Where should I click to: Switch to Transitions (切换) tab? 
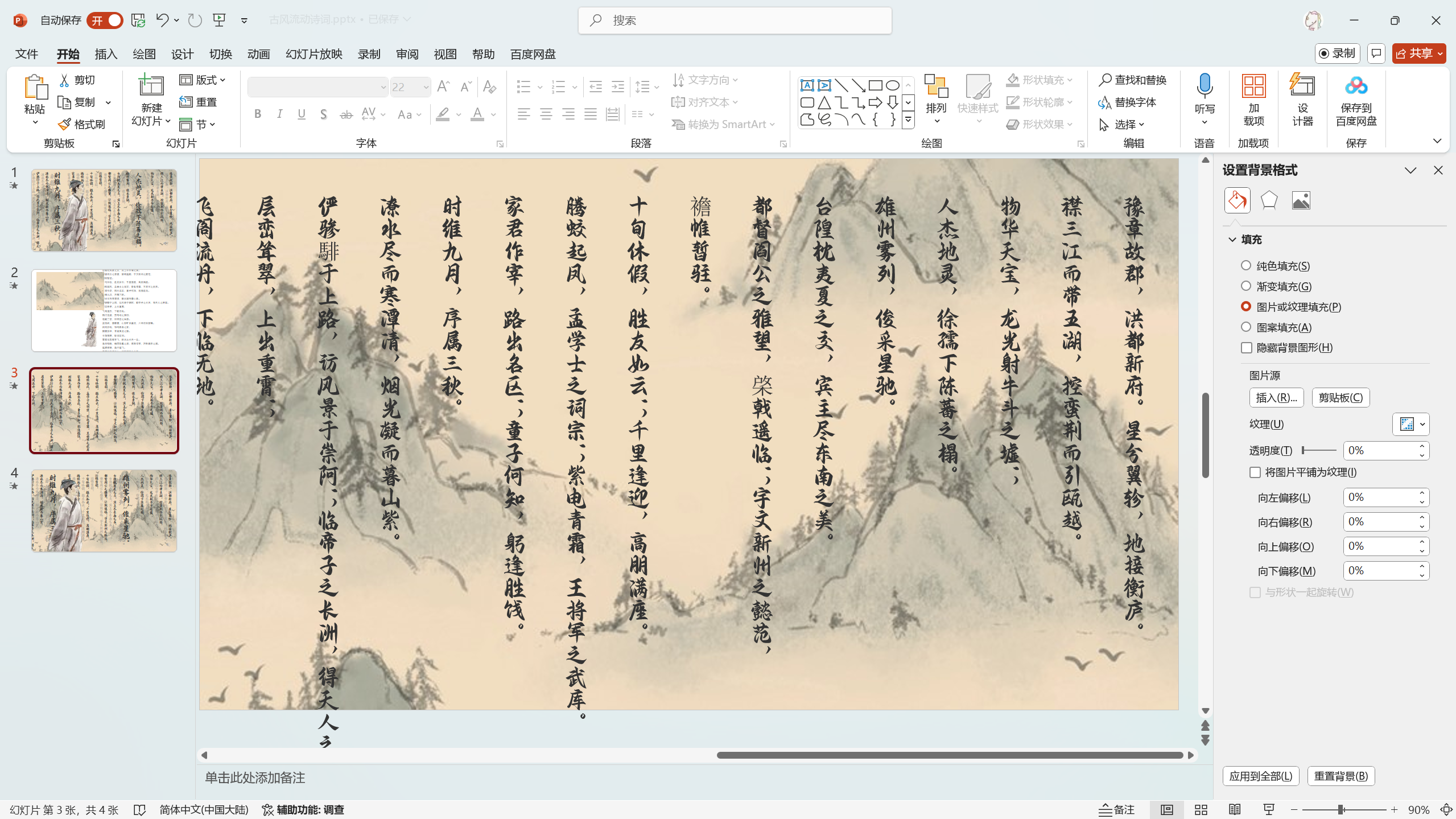(220, 54)
